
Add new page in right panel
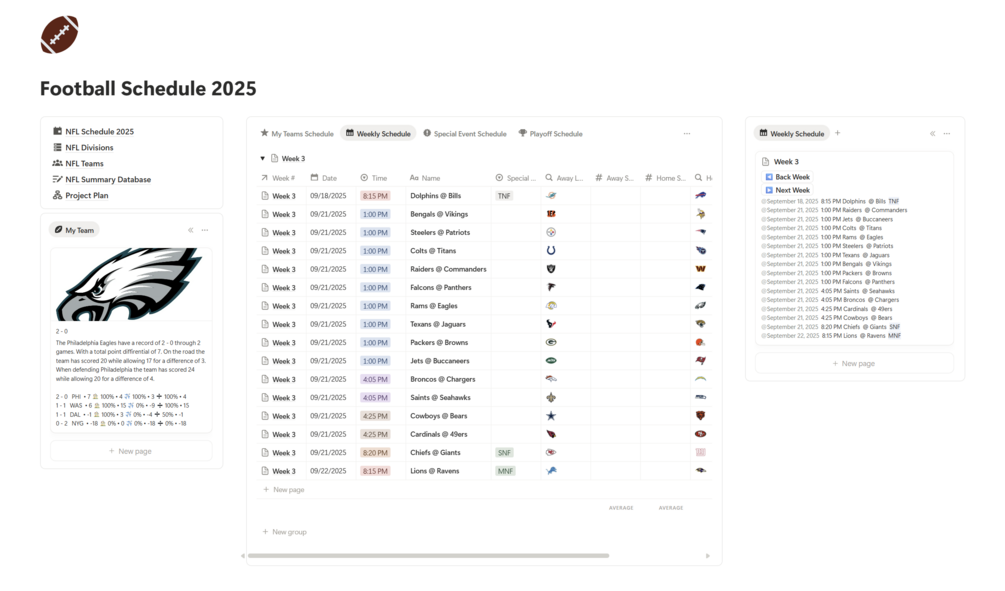pos(854,363)
